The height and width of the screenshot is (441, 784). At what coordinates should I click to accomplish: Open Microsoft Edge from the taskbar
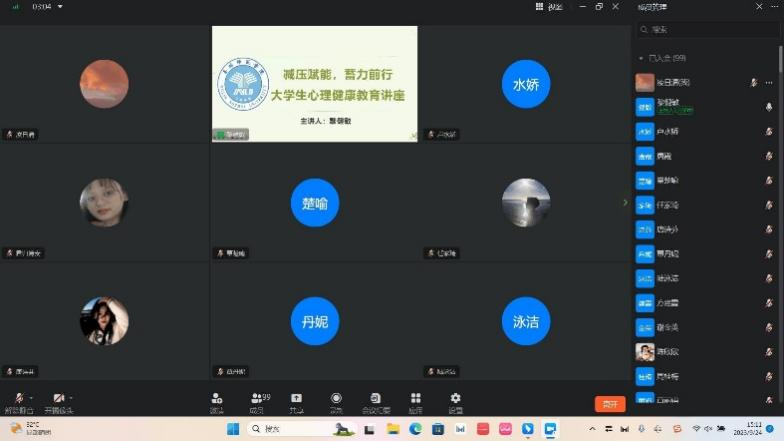(416, 429)
